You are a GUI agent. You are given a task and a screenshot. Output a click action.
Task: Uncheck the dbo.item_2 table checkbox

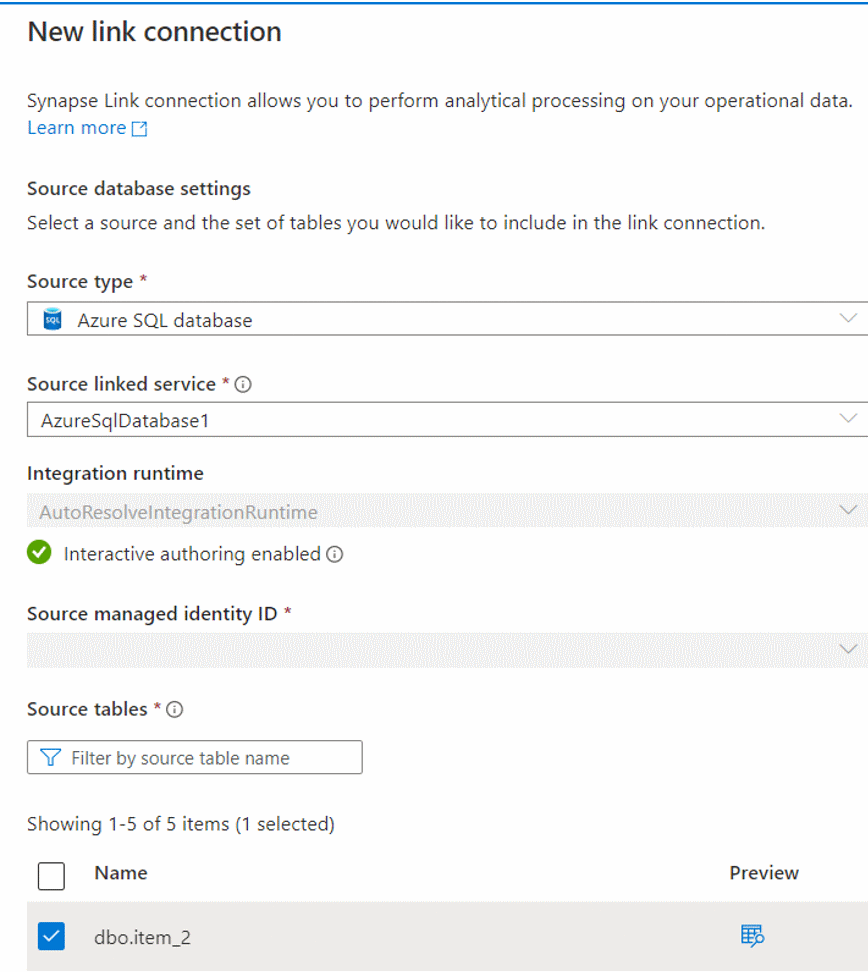[x=50, y=935]
